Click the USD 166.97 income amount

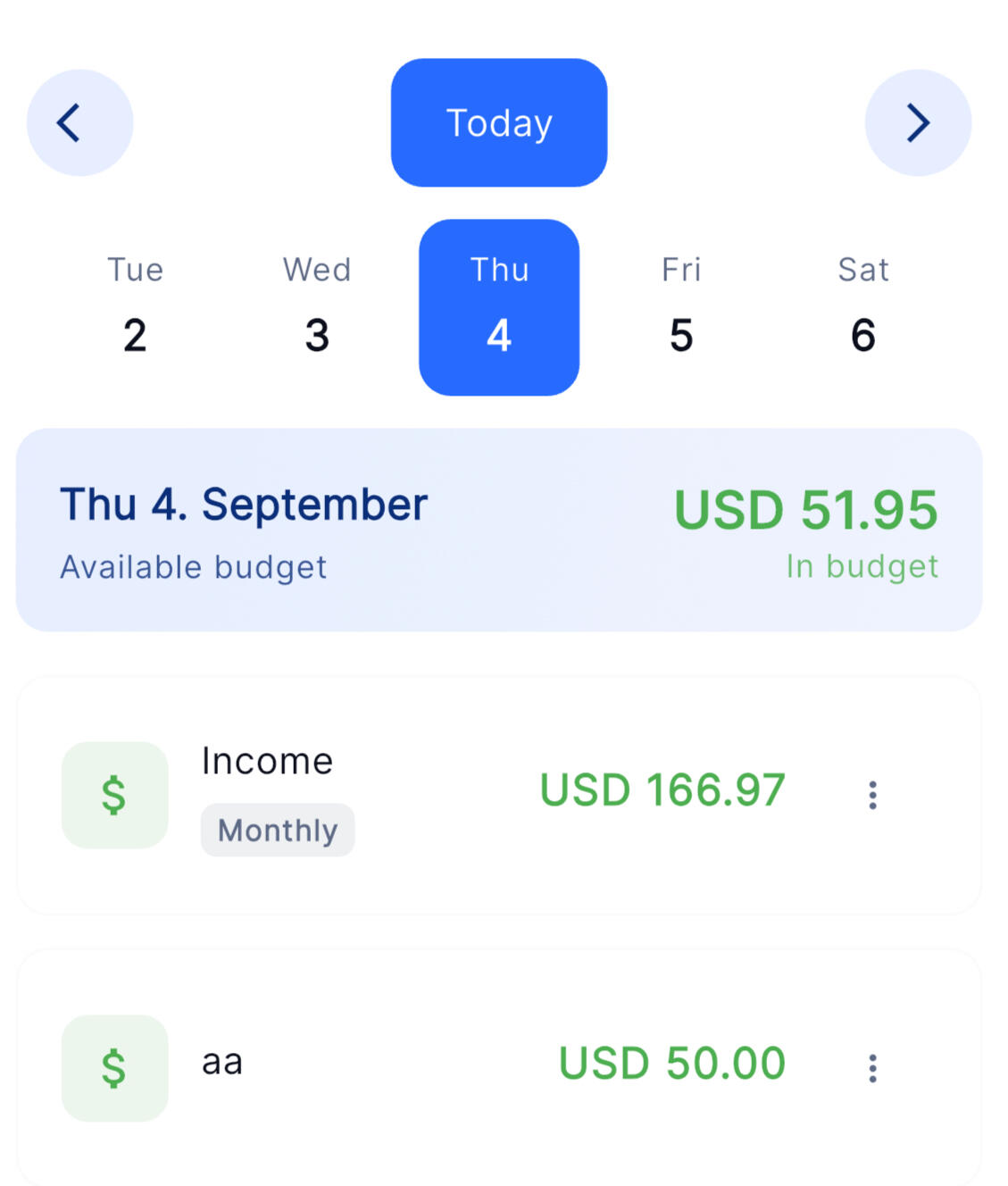pos(662,790)
